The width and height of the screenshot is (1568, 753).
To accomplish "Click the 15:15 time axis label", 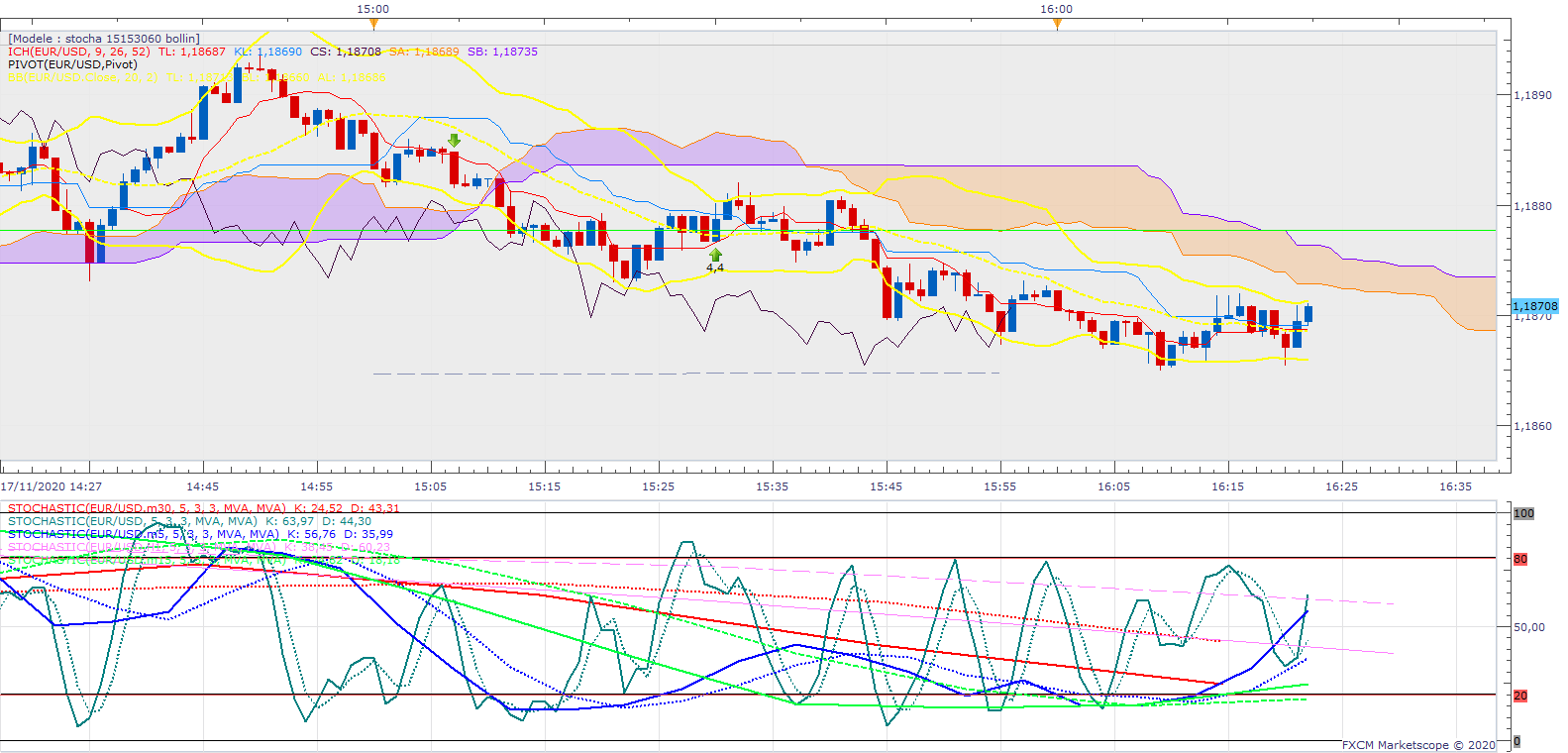I will tap(545, 486).
